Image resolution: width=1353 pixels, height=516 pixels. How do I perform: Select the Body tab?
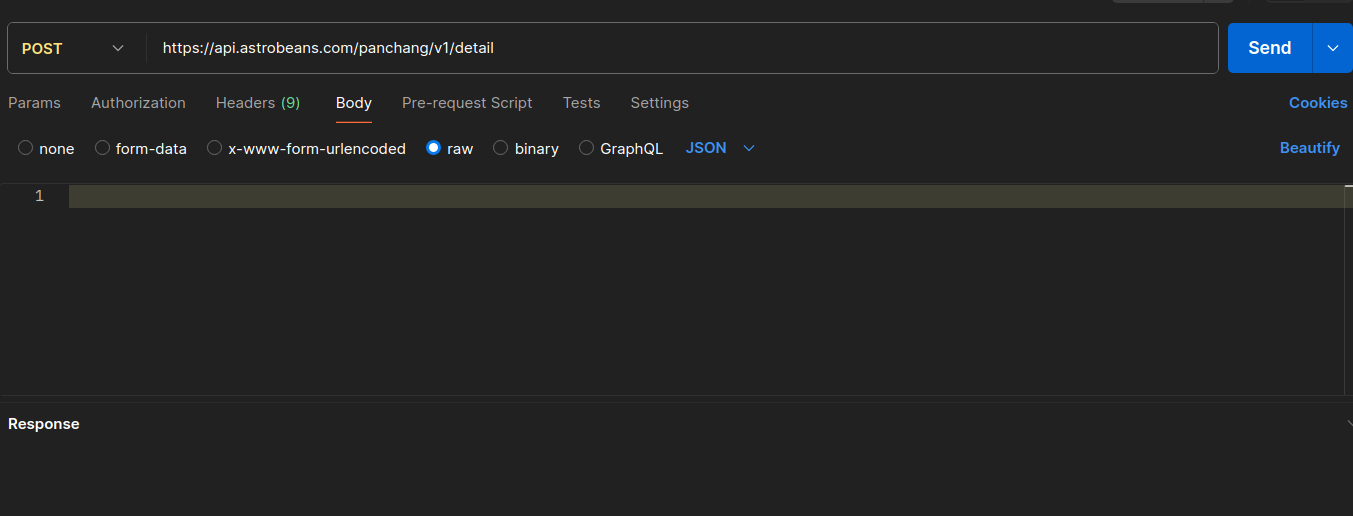354,103
